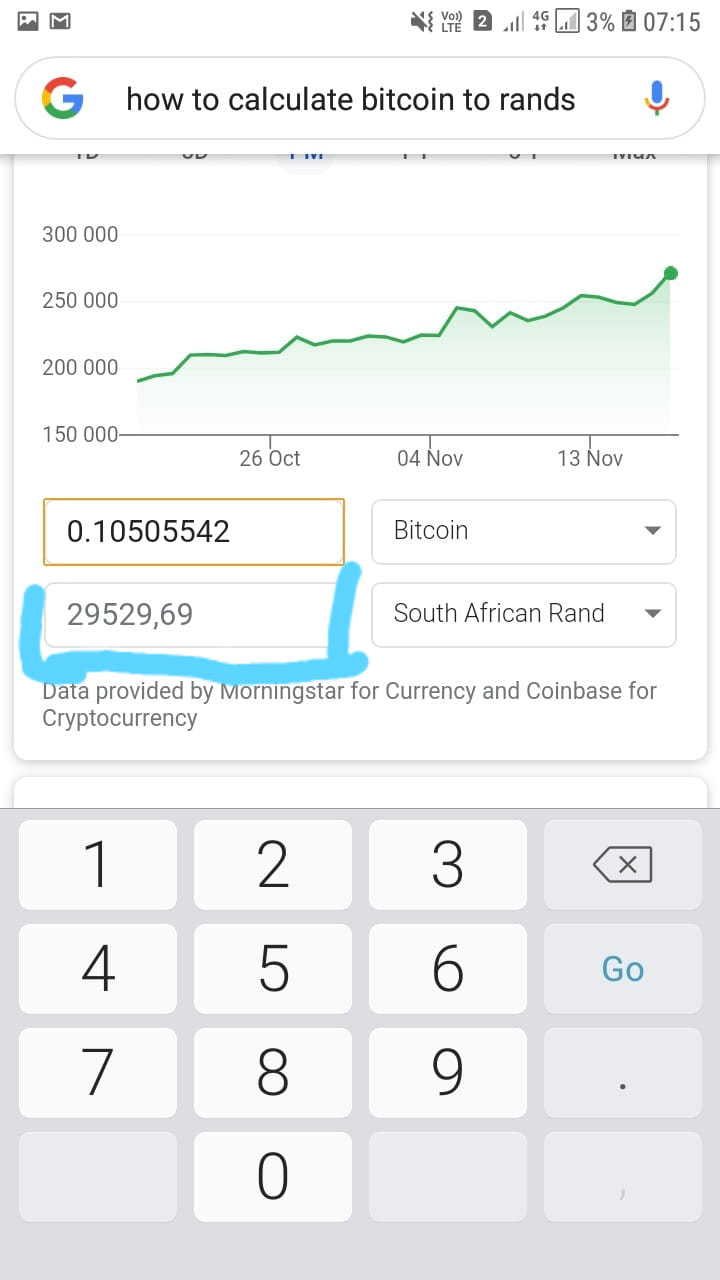The height and width of the screenshot is (1280, 720).
Task: Select the Max chart range tab
Action: pyautogui.click(x=633, y=157)
